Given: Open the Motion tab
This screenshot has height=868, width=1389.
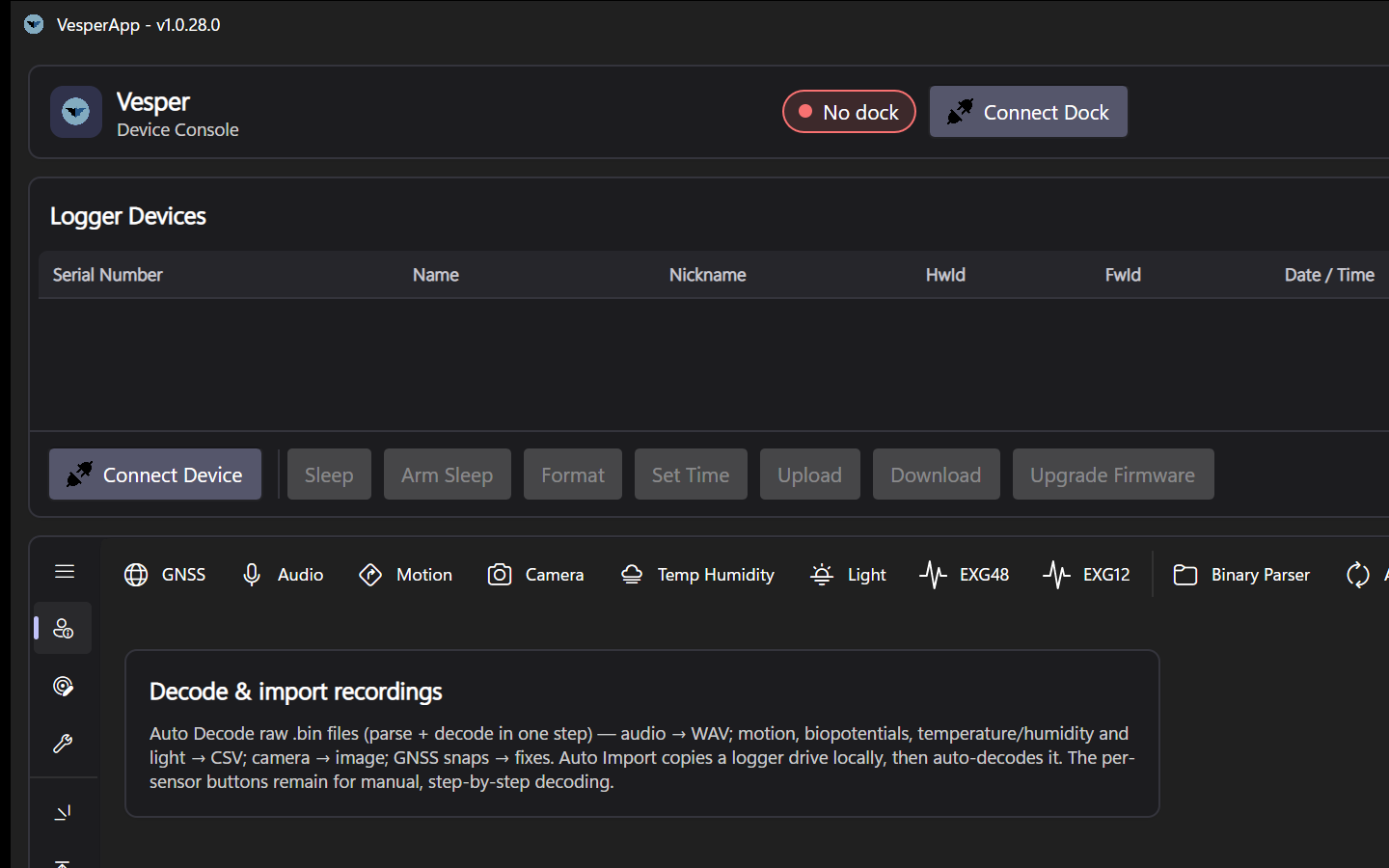Looking at the screenshot, I should [x=405, y=575].
